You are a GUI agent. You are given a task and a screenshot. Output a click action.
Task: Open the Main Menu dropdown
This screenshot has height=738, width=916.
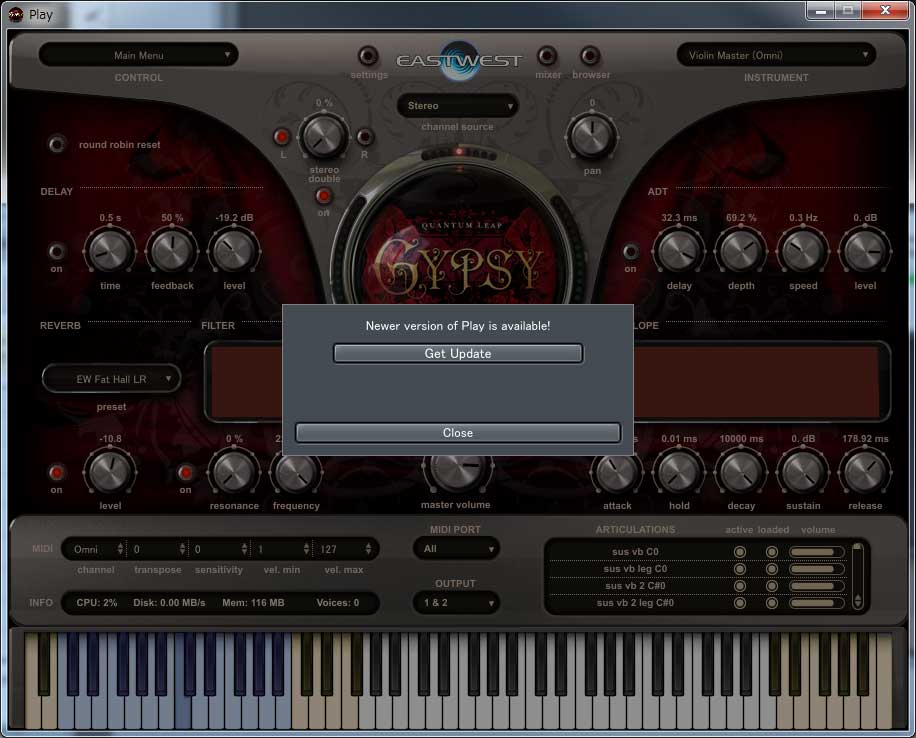[x=138, y=55]
